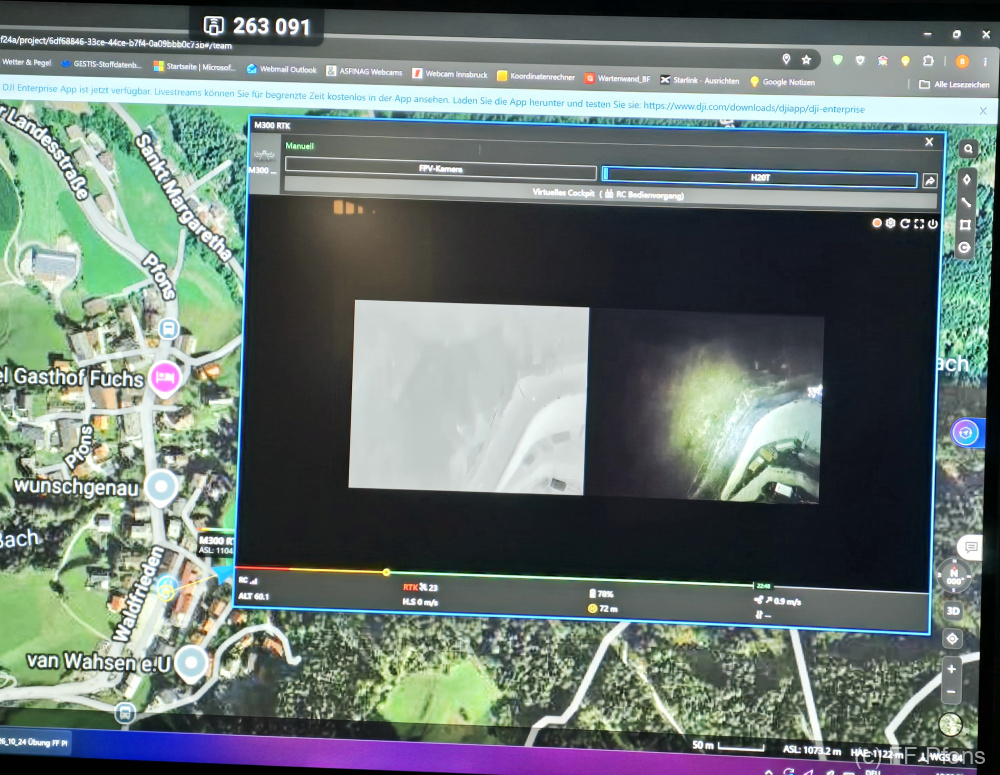Refresh the livestream video
This screenshot has width=1000, height=775.
[904, 223]
